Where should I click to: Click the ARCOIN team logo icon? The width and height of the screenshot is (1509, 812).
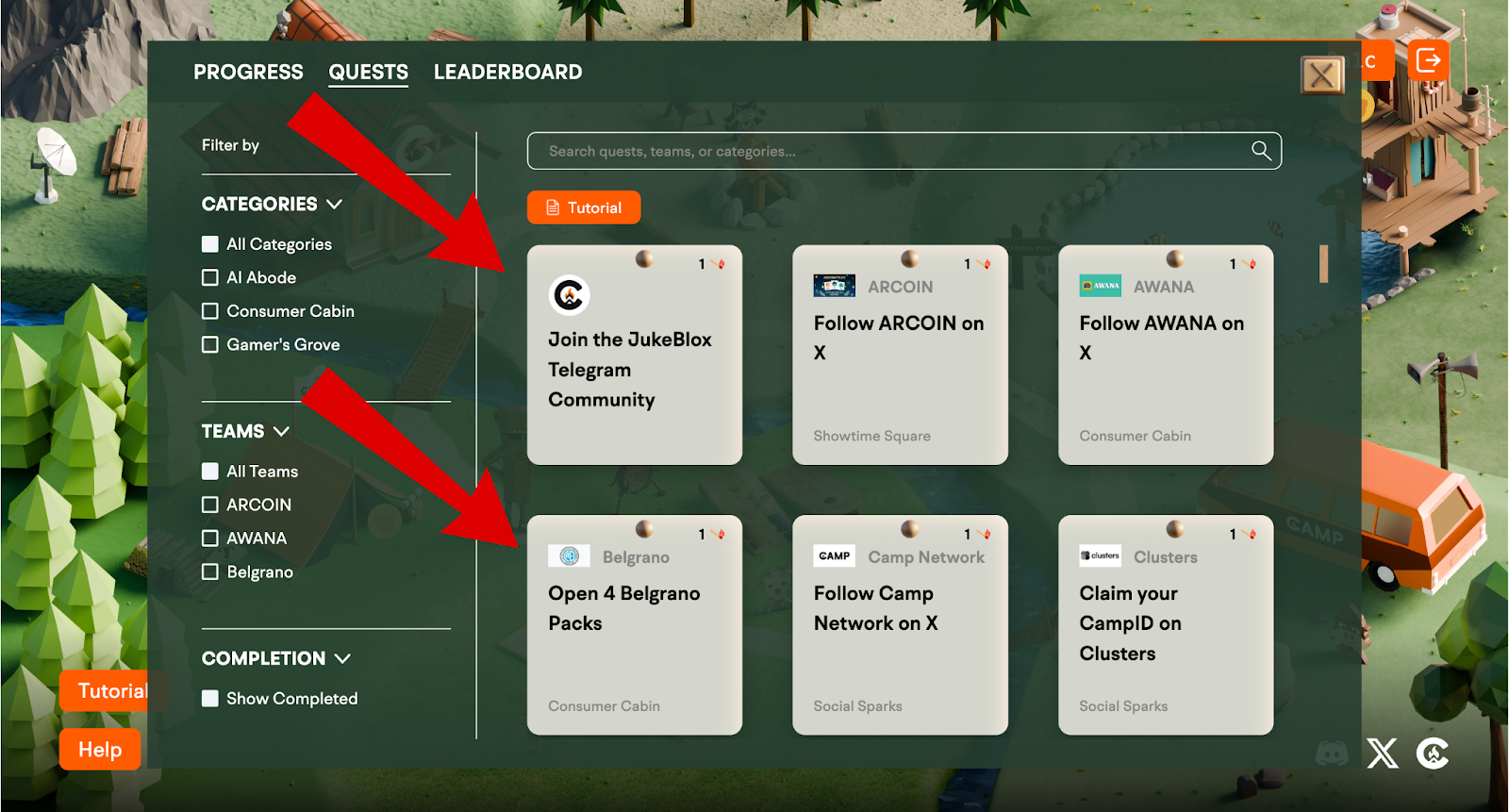(x=835, y=286)
